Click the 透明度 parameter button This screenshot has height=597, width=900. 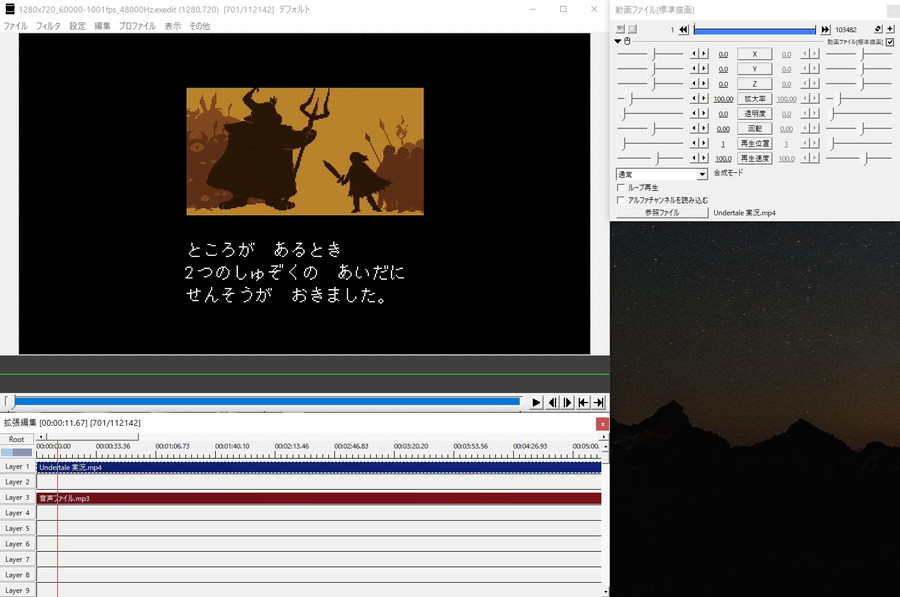pos(755,114)
